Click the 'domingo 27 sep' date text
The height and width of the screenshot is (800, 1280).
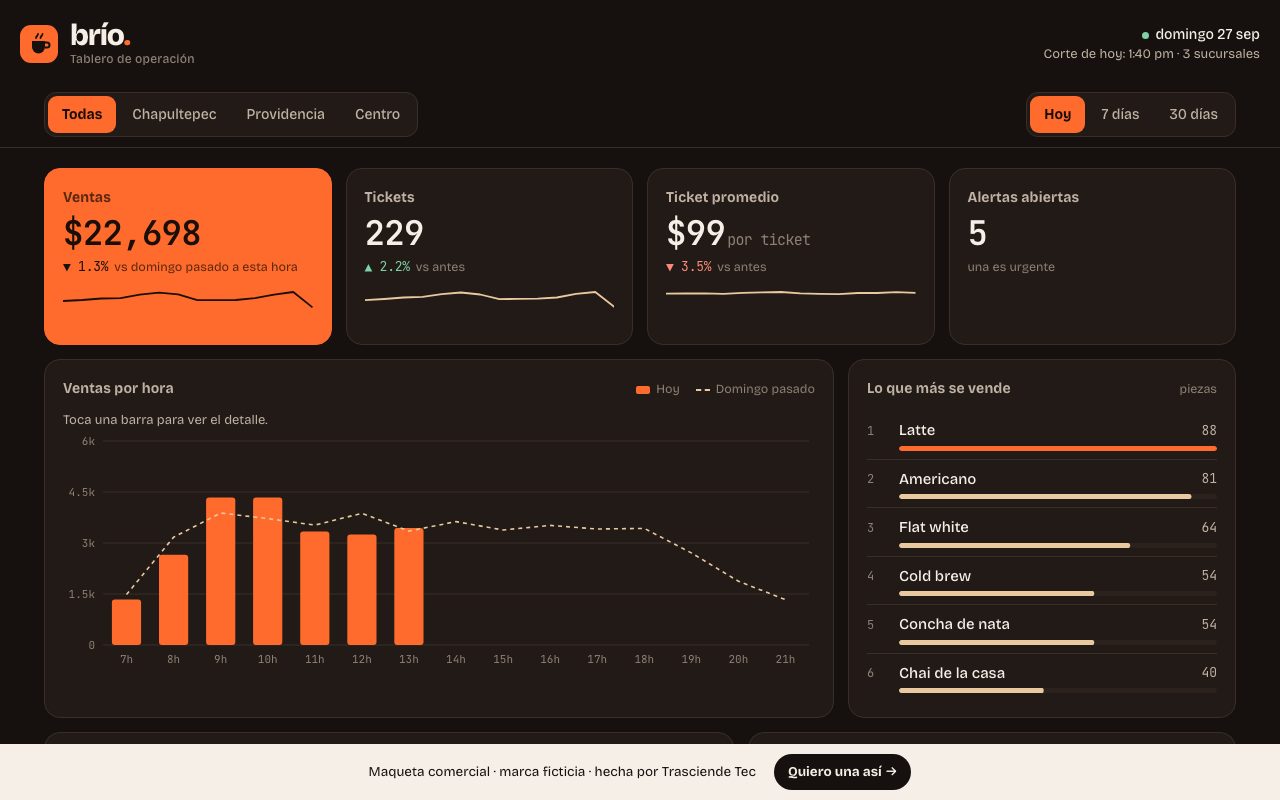[x=1207, y=34]
